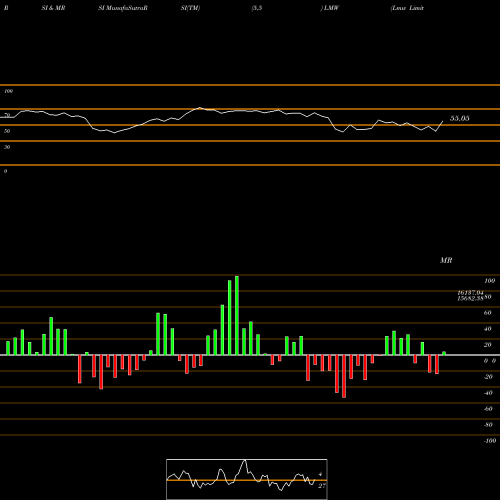Click the 20 label on MR axis
This screenshot has height=500, width=500.
click(x=488, y=345)
